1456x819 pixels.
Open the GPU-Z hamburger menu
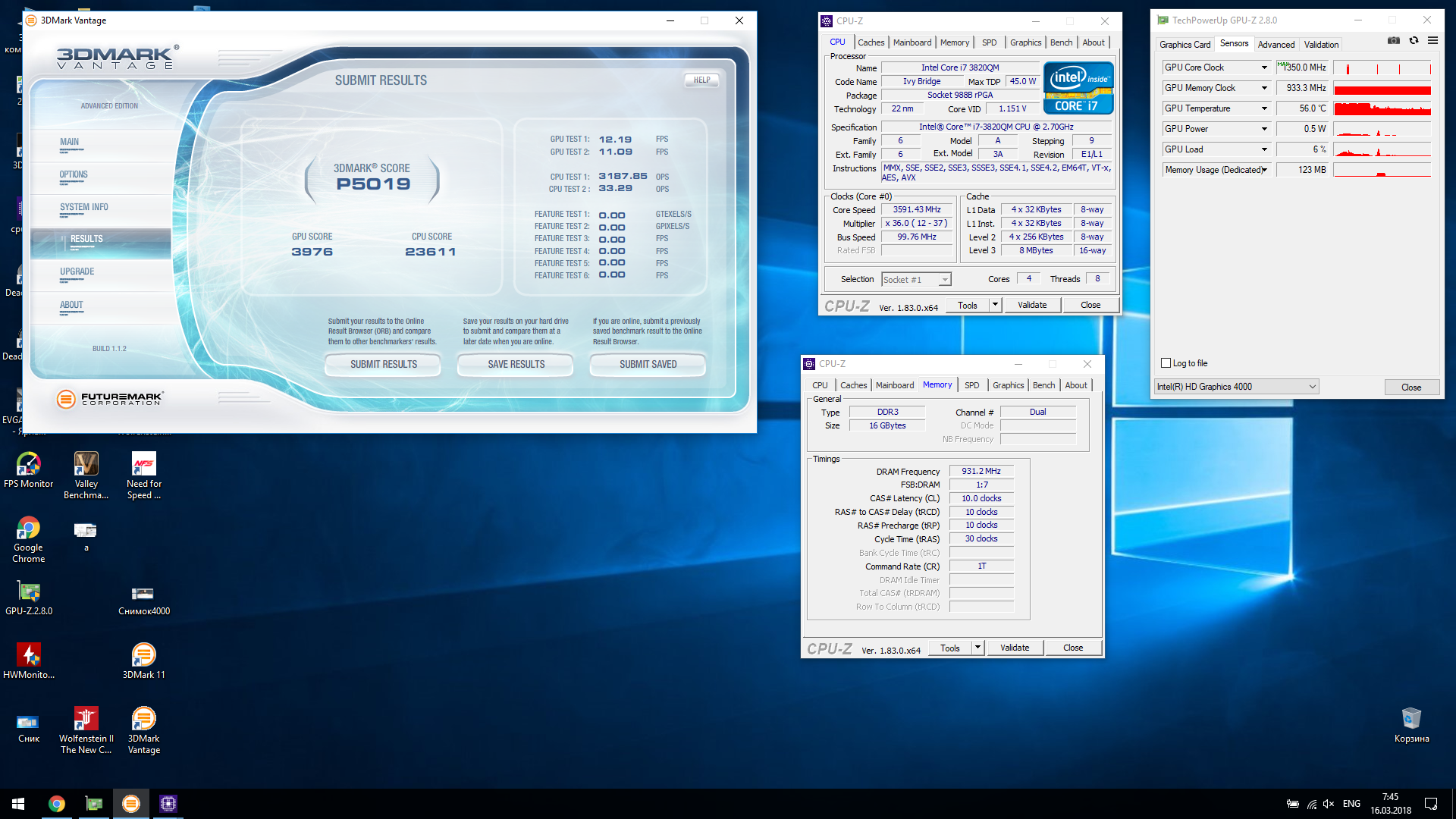(x=1432, y=41)
